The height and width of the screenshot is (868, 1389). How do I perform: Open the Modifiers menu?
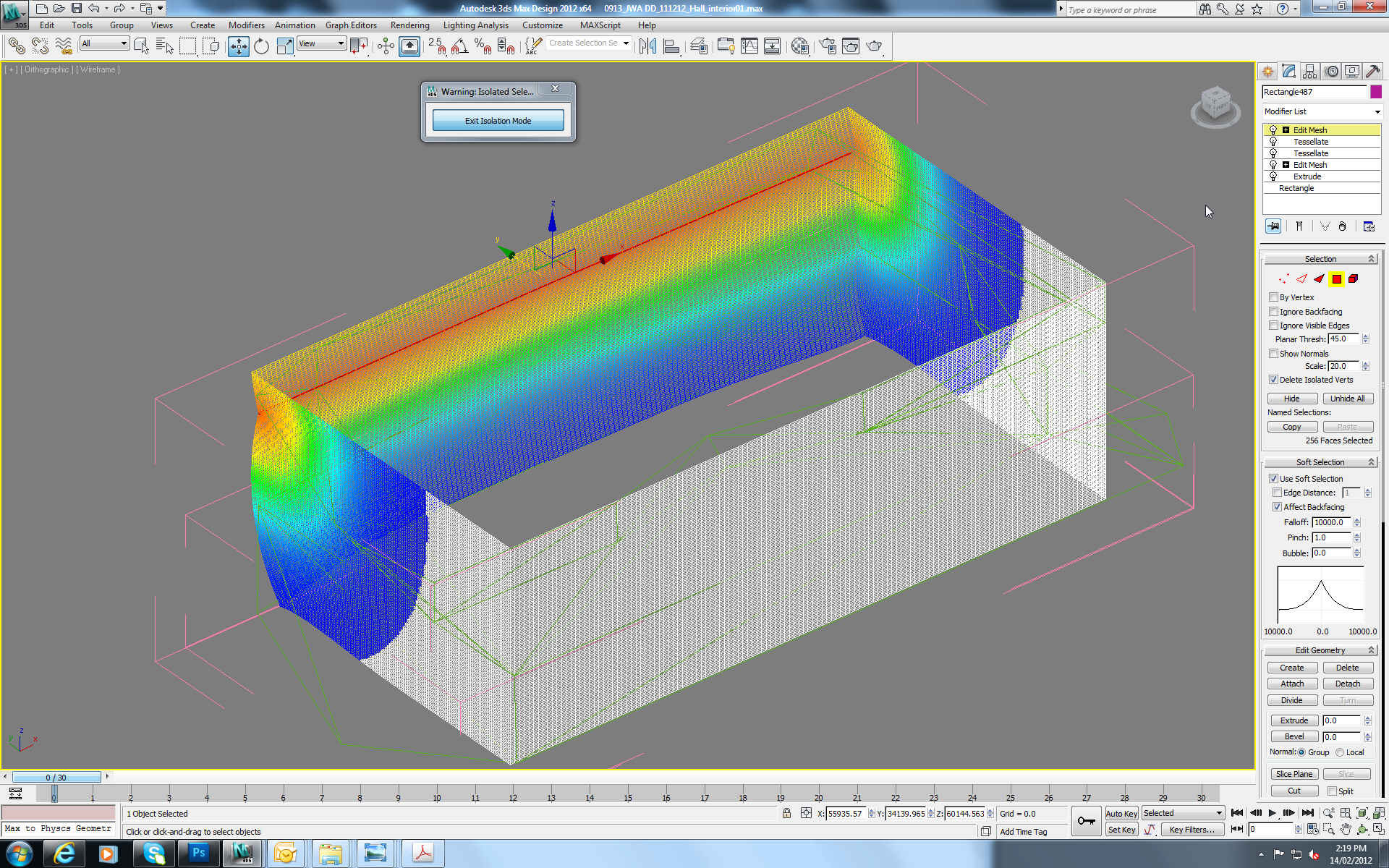[247, 25]
